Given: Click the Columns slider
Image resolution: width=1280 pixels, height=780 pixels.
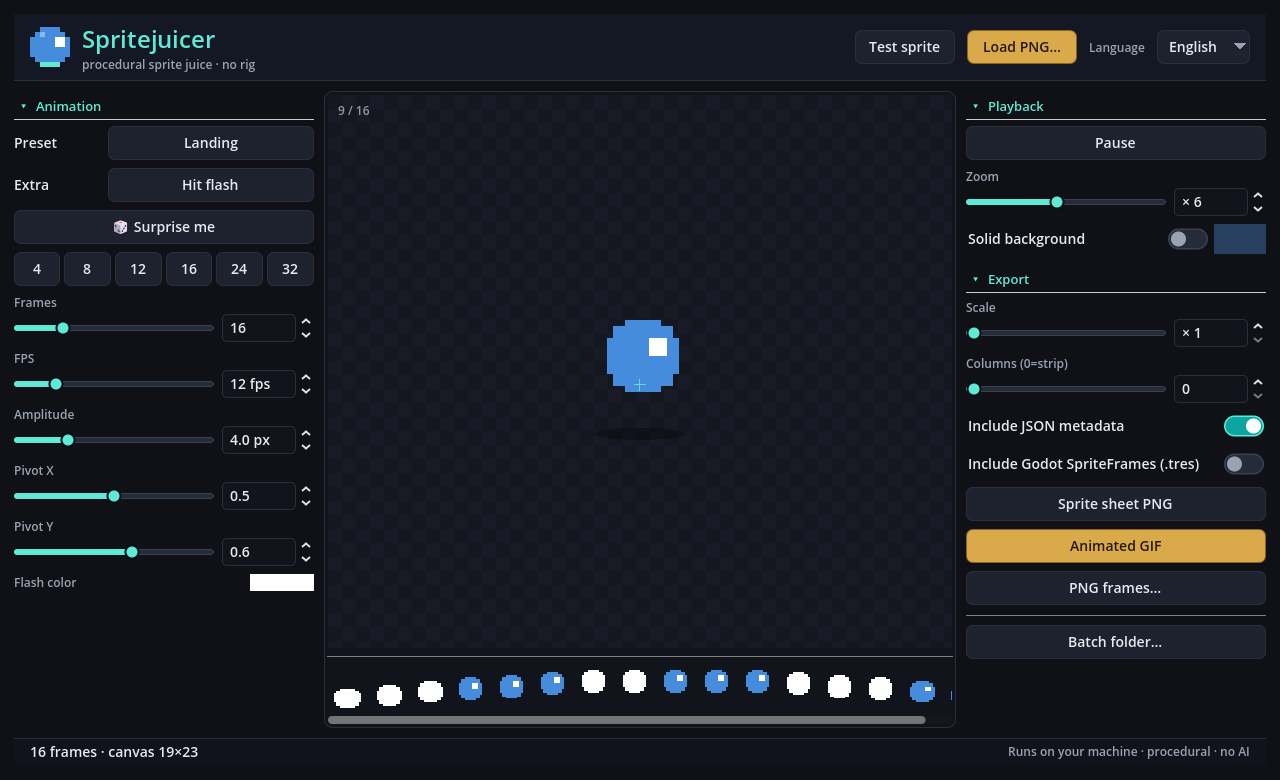Looking at the screenshot, I should pos(1066,389).
